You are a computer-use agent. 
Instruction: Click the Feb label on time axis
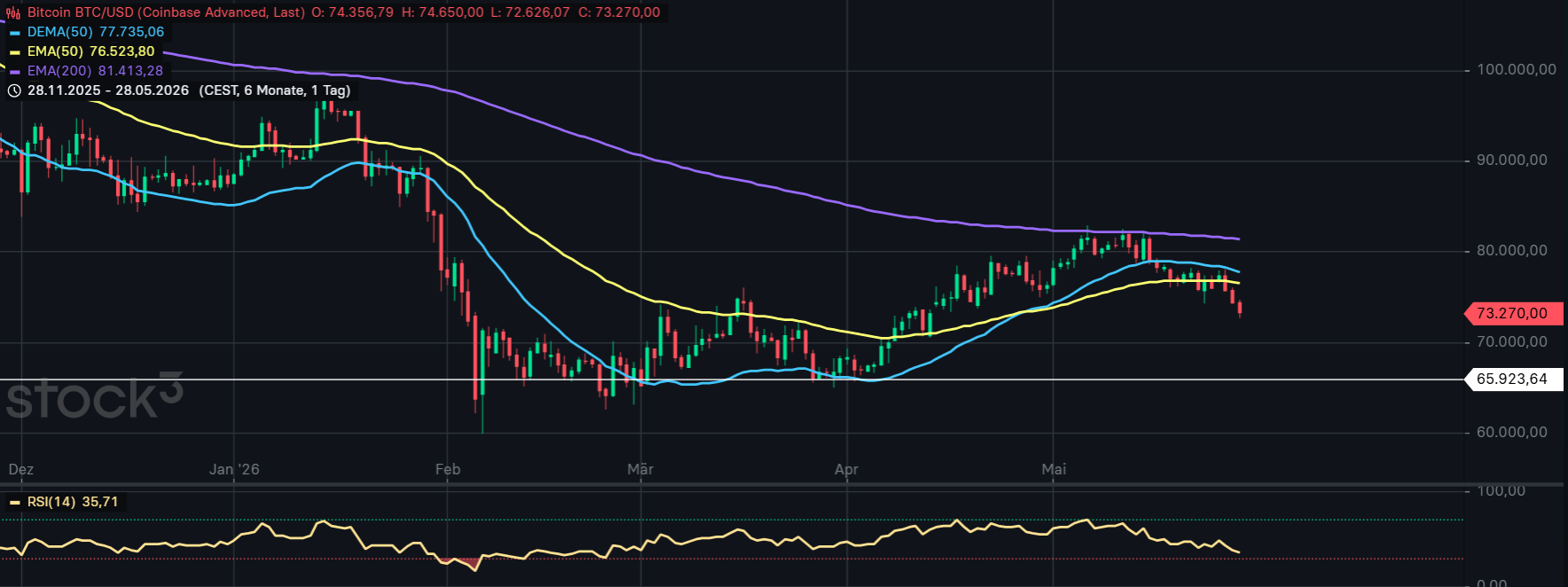pyautogui.click(x=448, y=469)
